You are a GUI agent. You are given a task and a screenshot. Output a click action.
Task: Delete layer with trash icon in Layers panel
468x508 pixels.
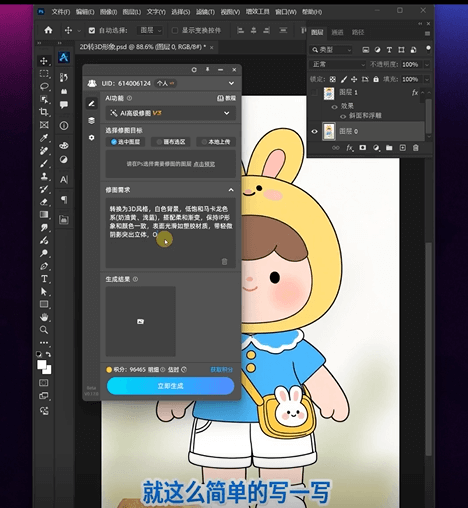(x=415, y=148)
